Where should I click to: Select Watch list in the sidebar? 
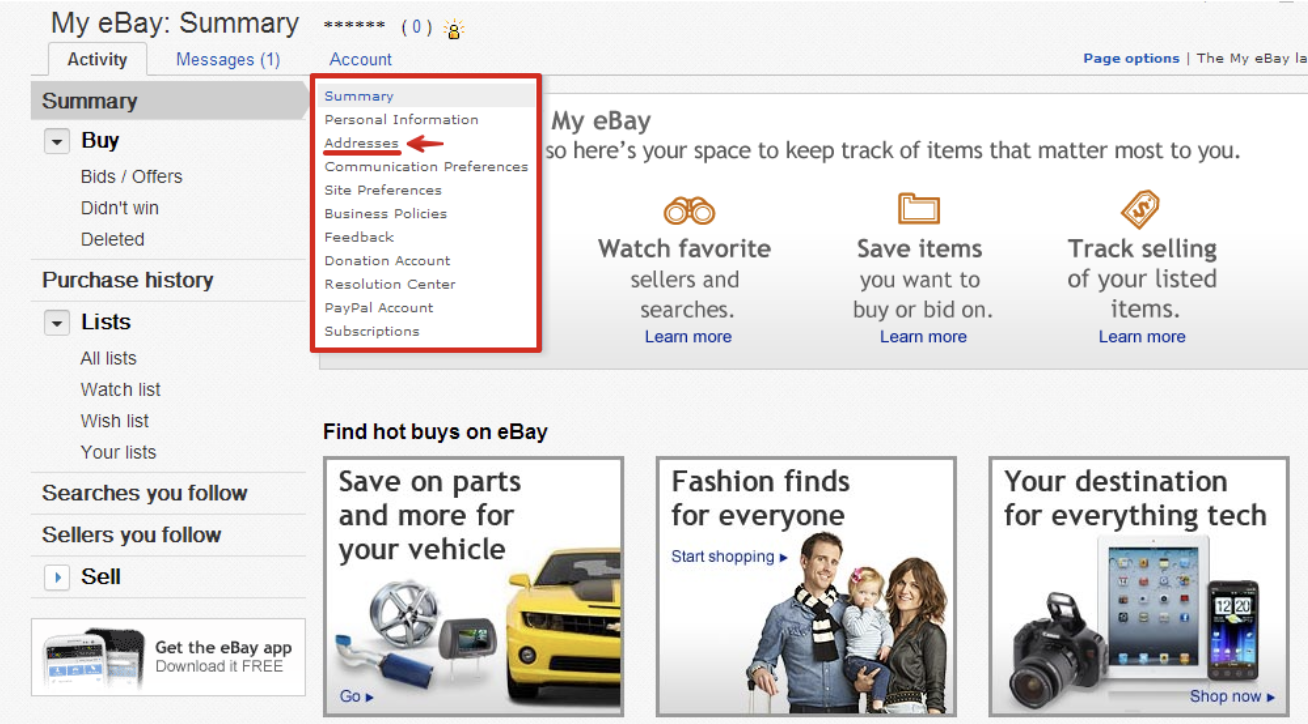(x=120, y=390)
